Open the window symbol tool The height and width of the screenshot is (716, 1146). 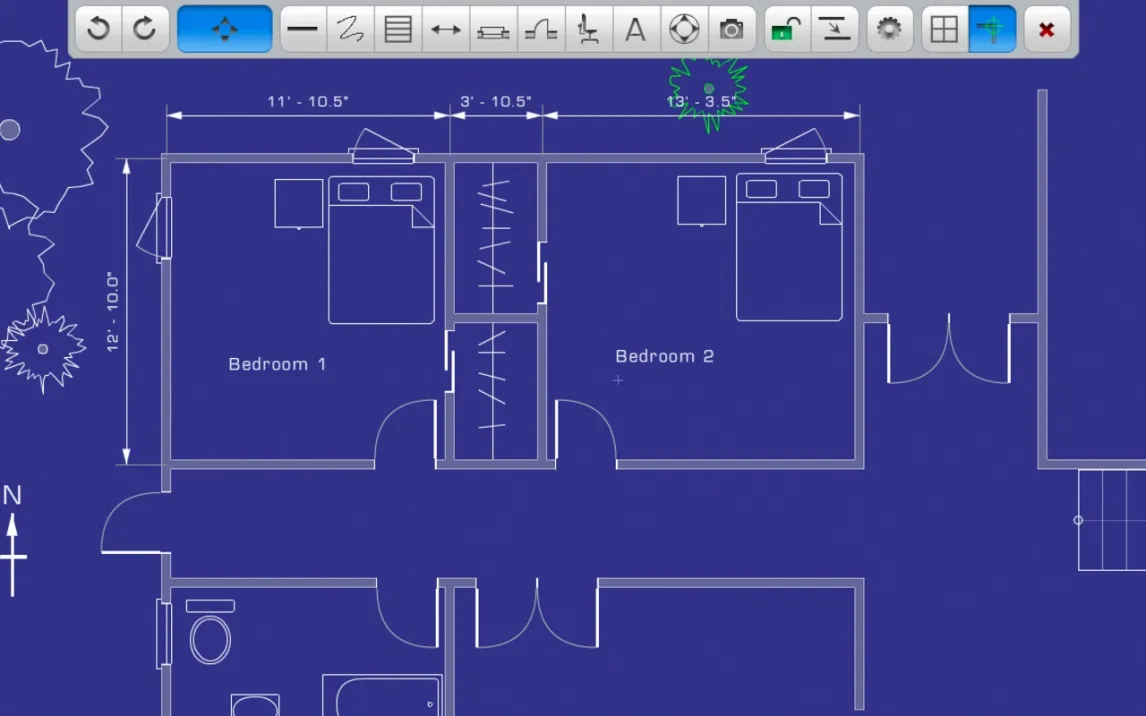[x=493, y=29]
